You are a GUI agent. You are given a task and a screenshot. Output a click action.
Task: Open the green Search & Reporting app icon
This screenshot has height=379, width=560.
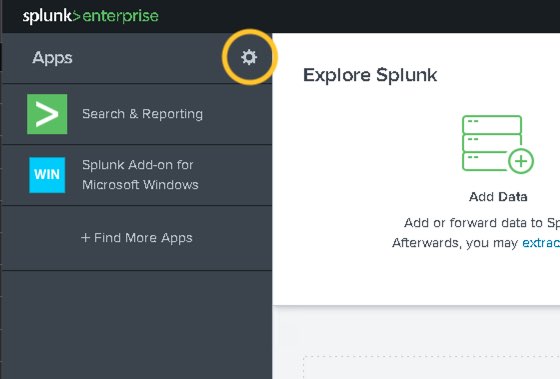(47, 114)
